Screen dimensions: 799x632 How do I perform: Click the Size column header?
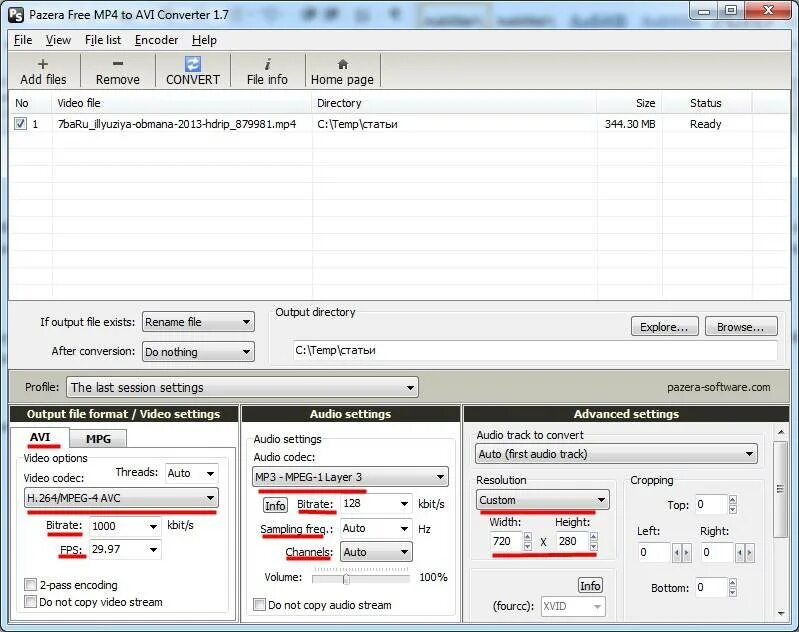(629, 103)
